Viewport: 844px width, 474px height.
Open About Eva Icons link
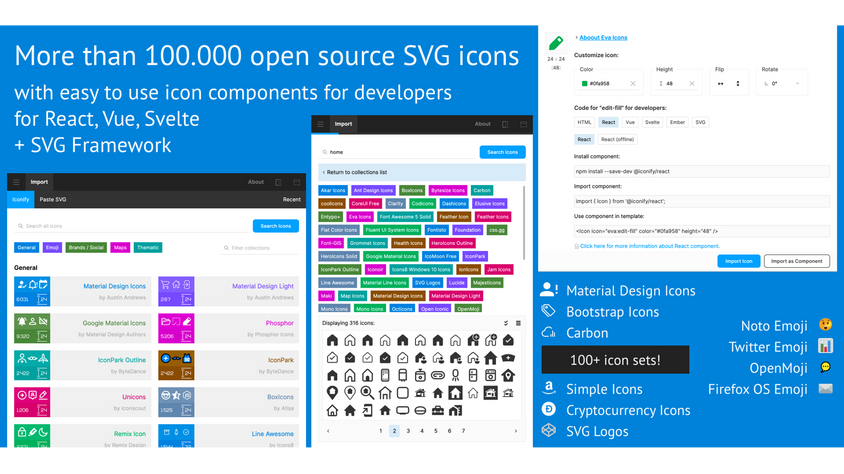click(x=603, y=38)
